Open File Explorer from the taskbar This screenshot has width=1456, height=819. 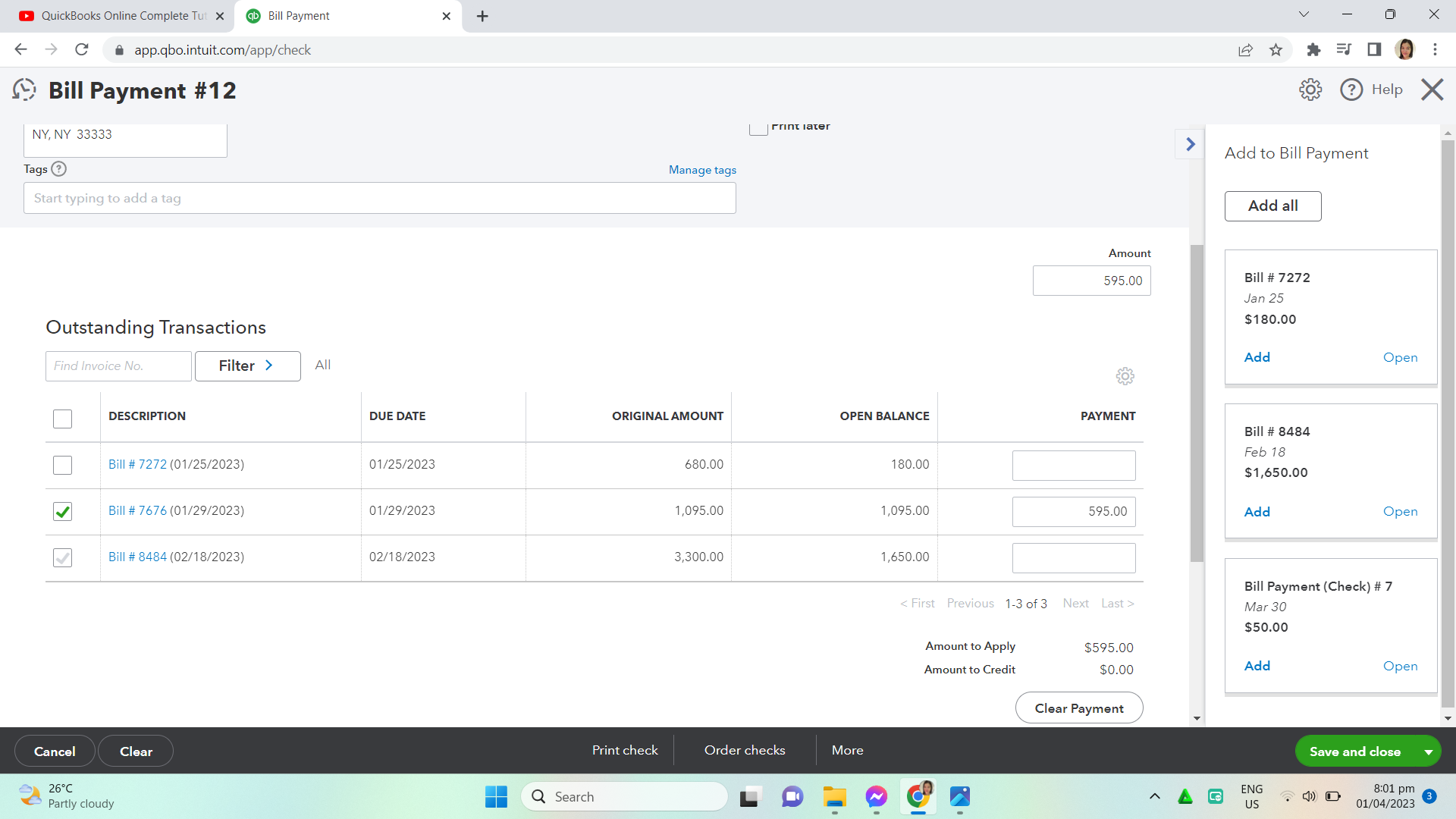834,796
